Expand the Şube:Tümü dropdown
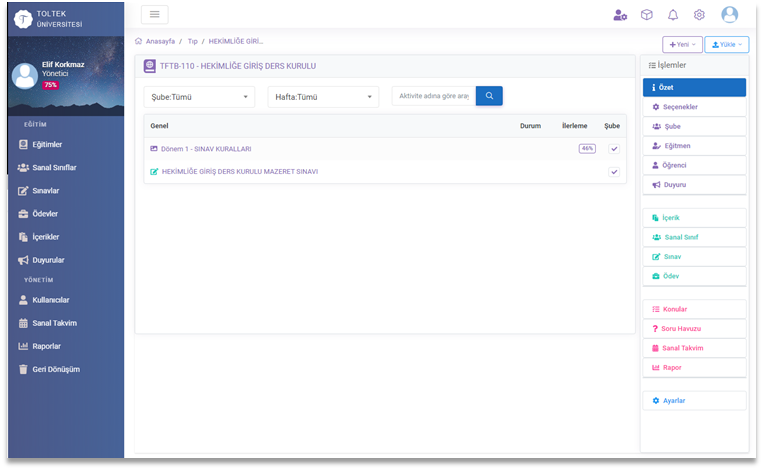 (199, 97)
